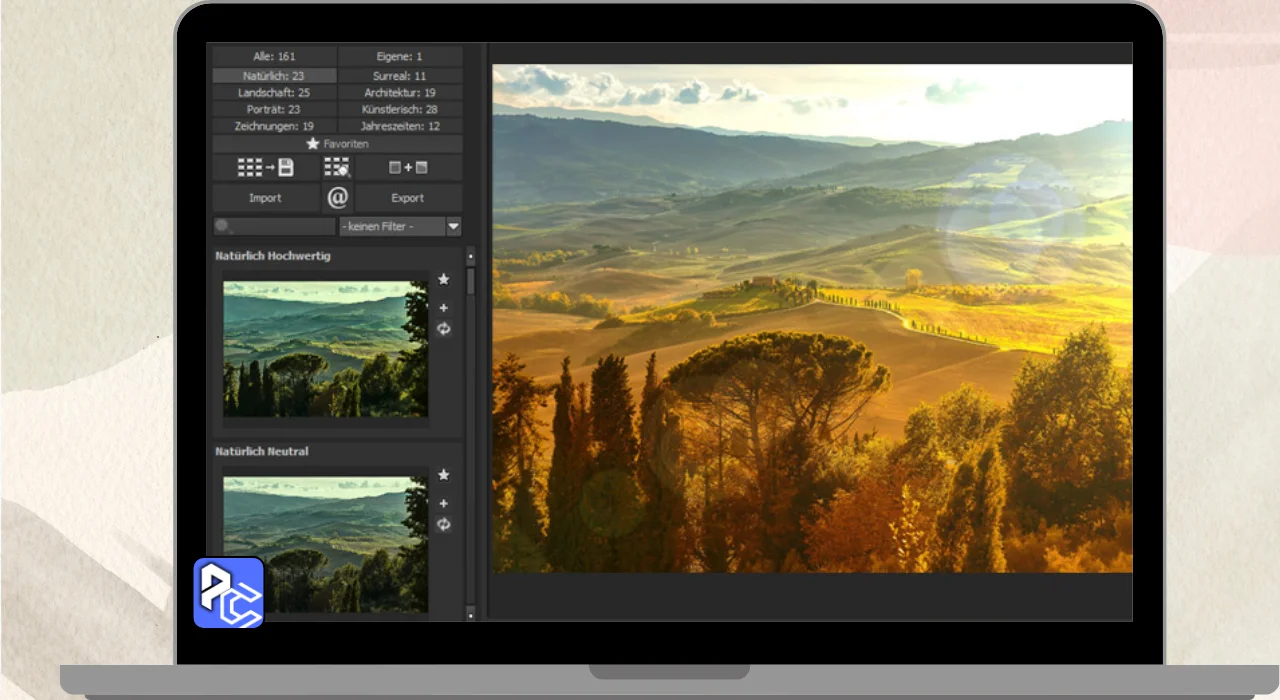The image size is (1280, 700).
Task: Select the Landschaft: 25 category
Action: point(274,92)
